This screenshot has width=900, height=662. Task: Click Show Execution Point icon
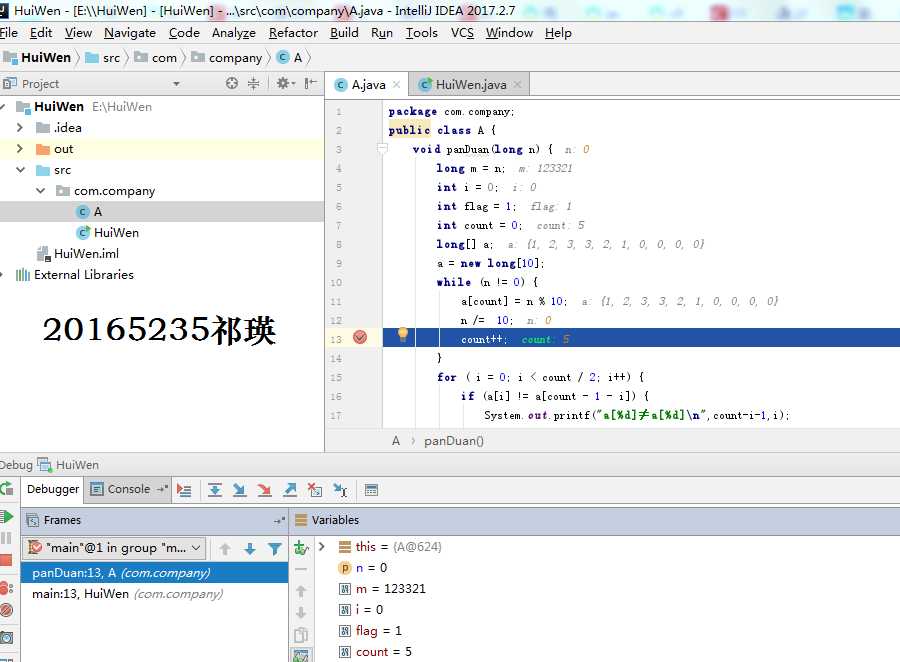(184, 490)
